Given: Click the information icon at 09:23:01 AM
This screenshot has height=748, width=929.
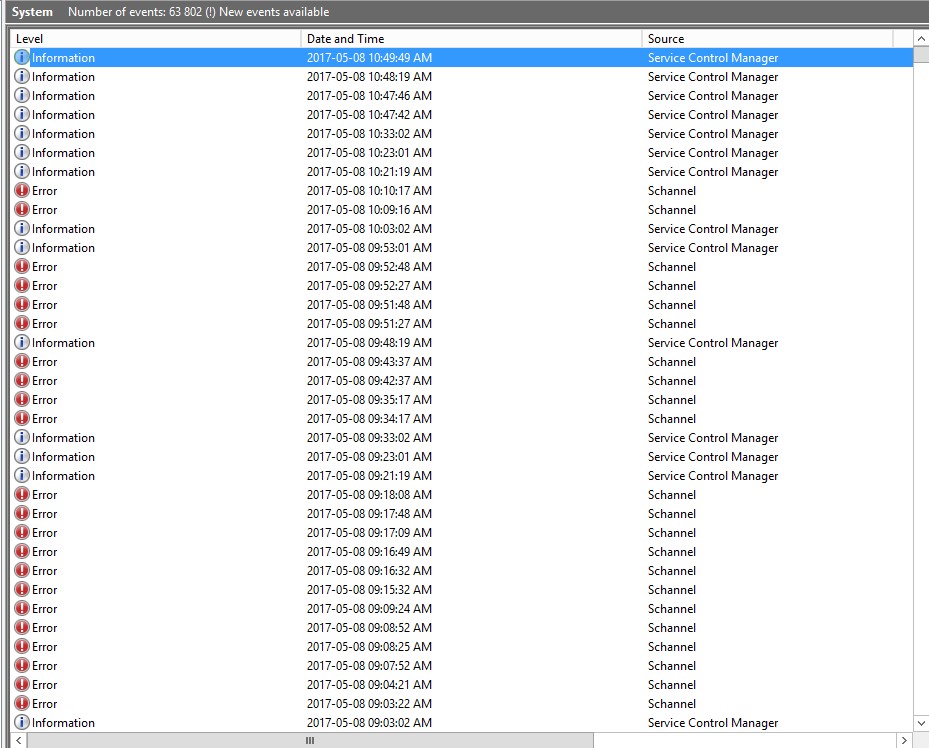Looking at the screenshot, I should pyautogui.click(x=22, y=456).
